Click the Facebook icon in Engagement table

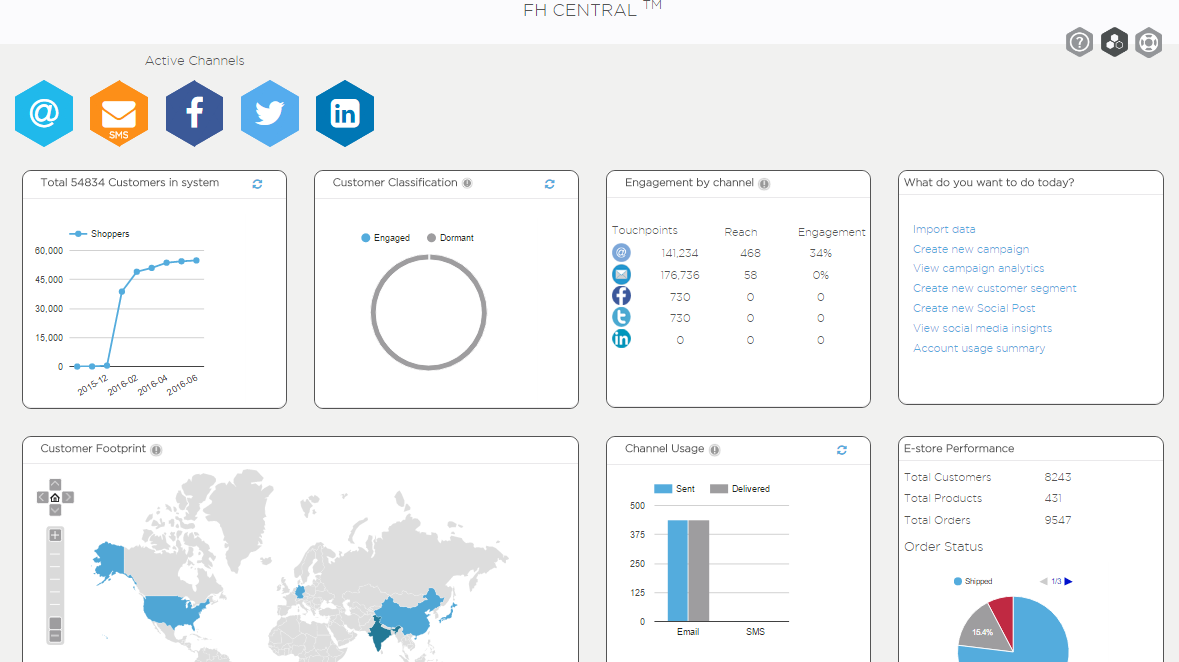621,296
